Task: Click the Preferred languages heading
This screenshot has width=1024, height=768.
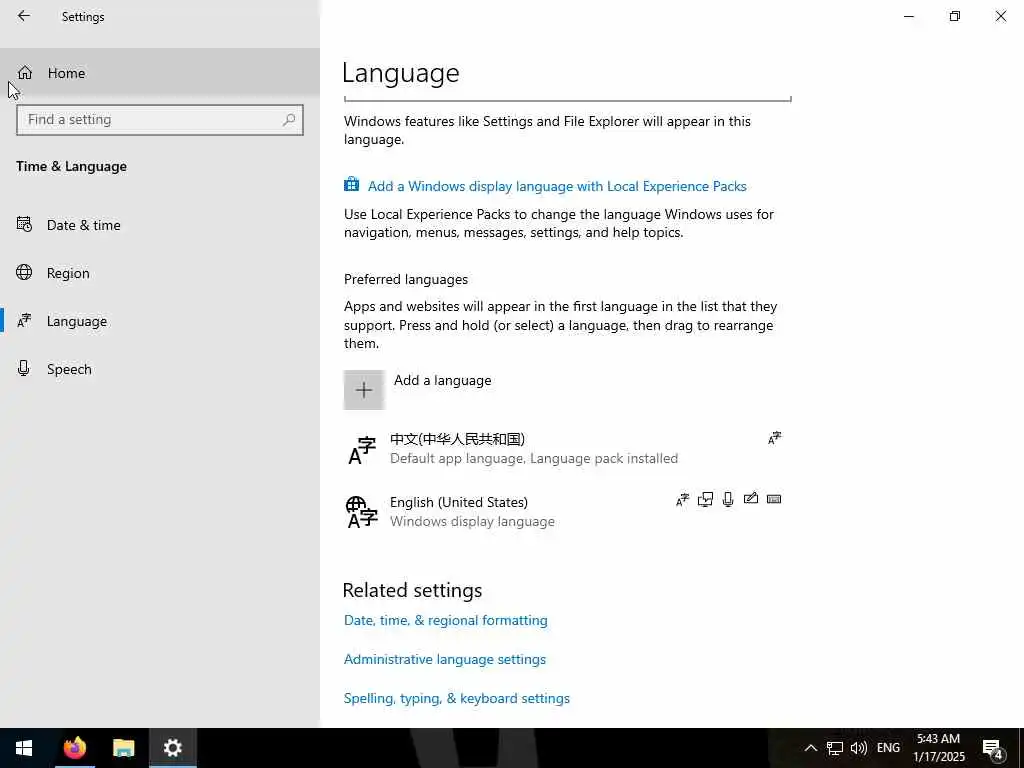Action: [406, 280]
